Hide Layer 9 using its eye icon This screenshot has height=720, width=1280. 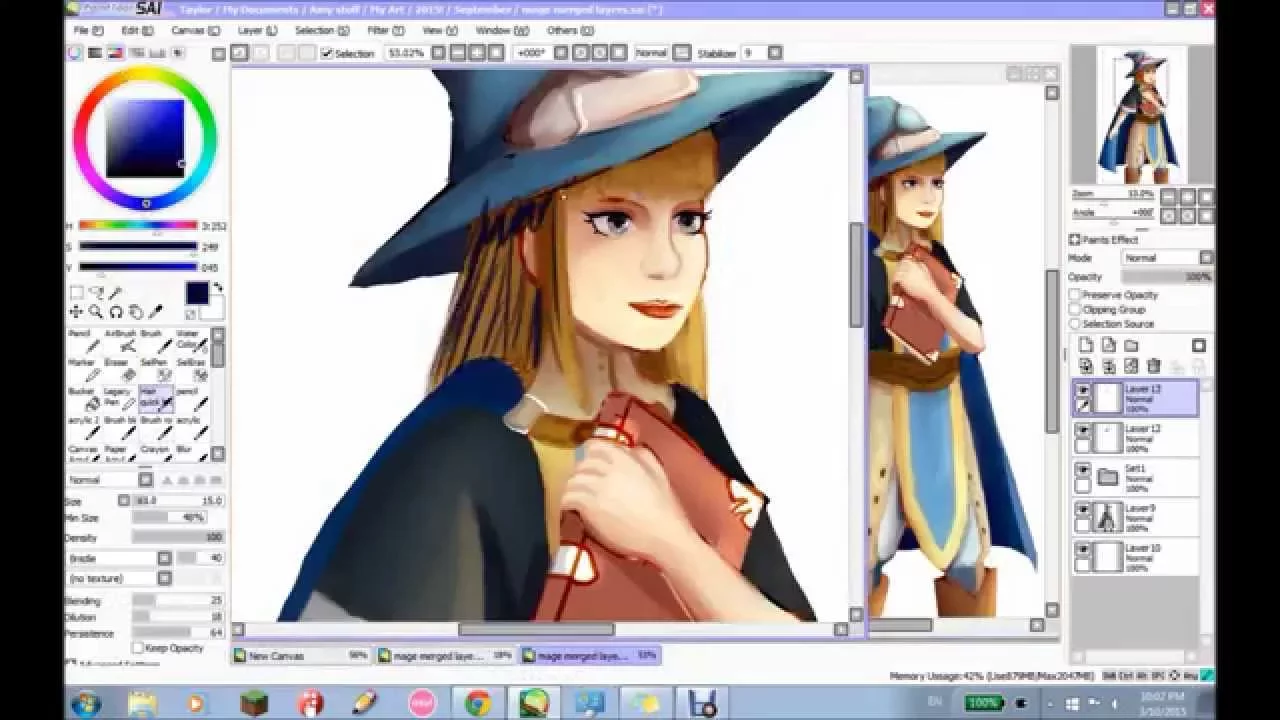(1082, 510)
